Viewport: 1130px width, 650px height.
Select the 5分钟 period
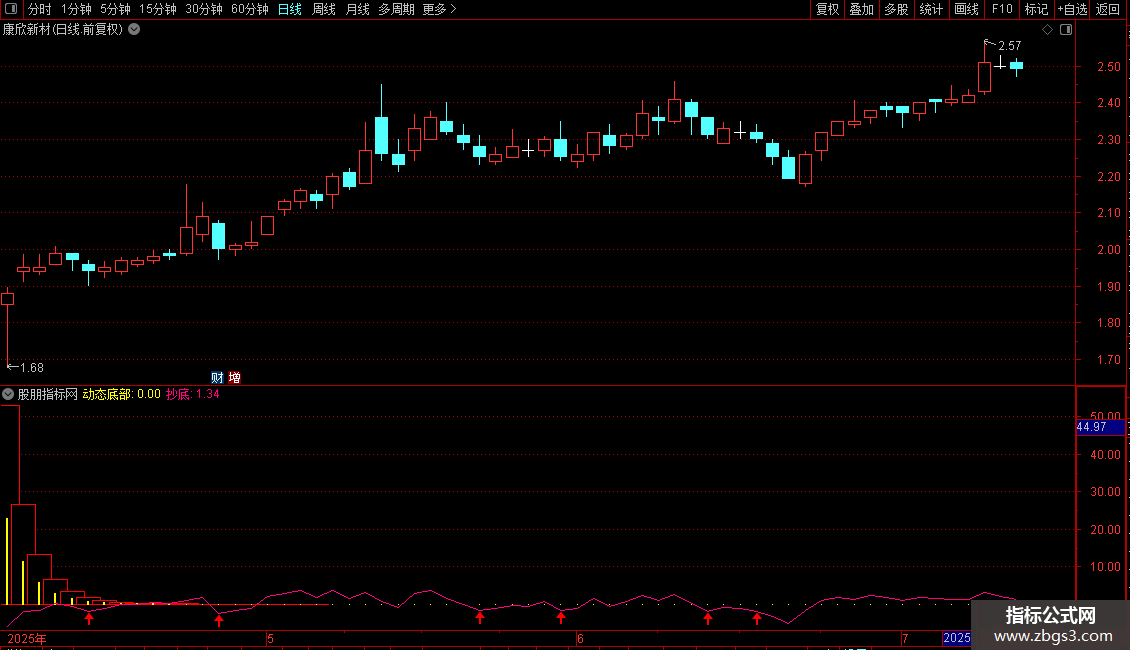(115, 9)
